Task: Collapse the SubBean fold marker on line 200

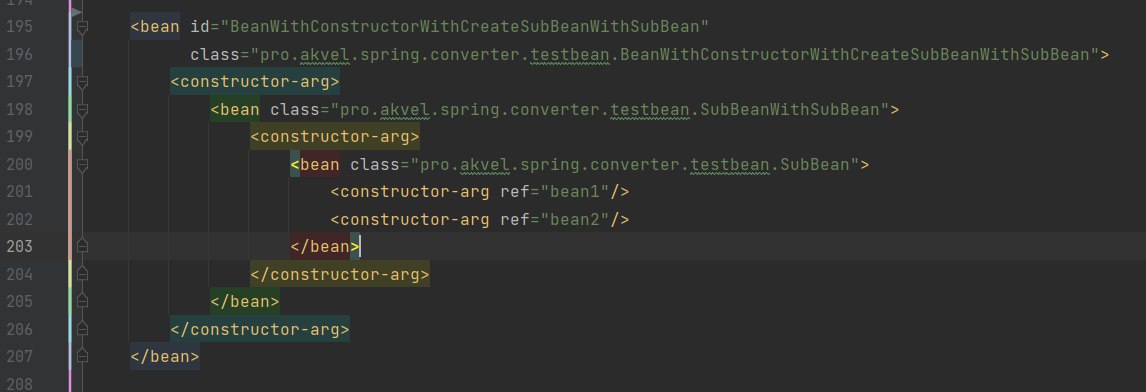Action: pyautogui.click(x=82, y=165)
